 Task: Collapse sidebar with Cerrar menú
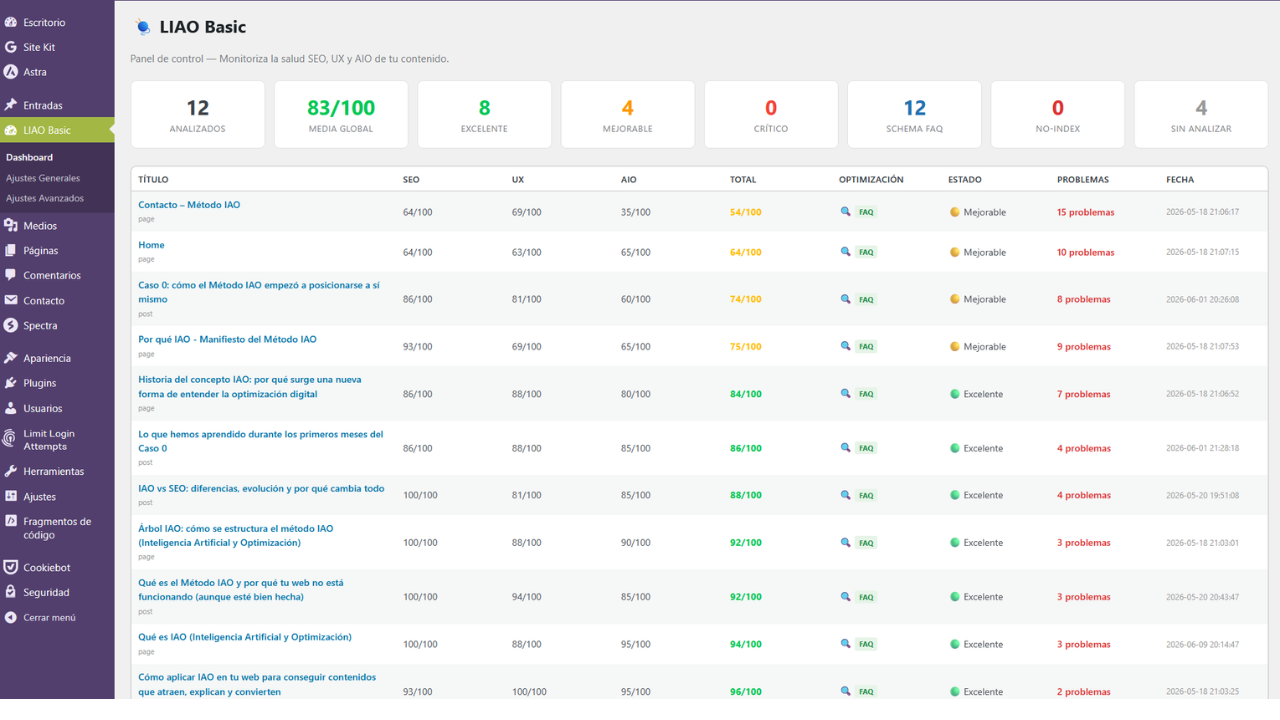click(50, 617)
